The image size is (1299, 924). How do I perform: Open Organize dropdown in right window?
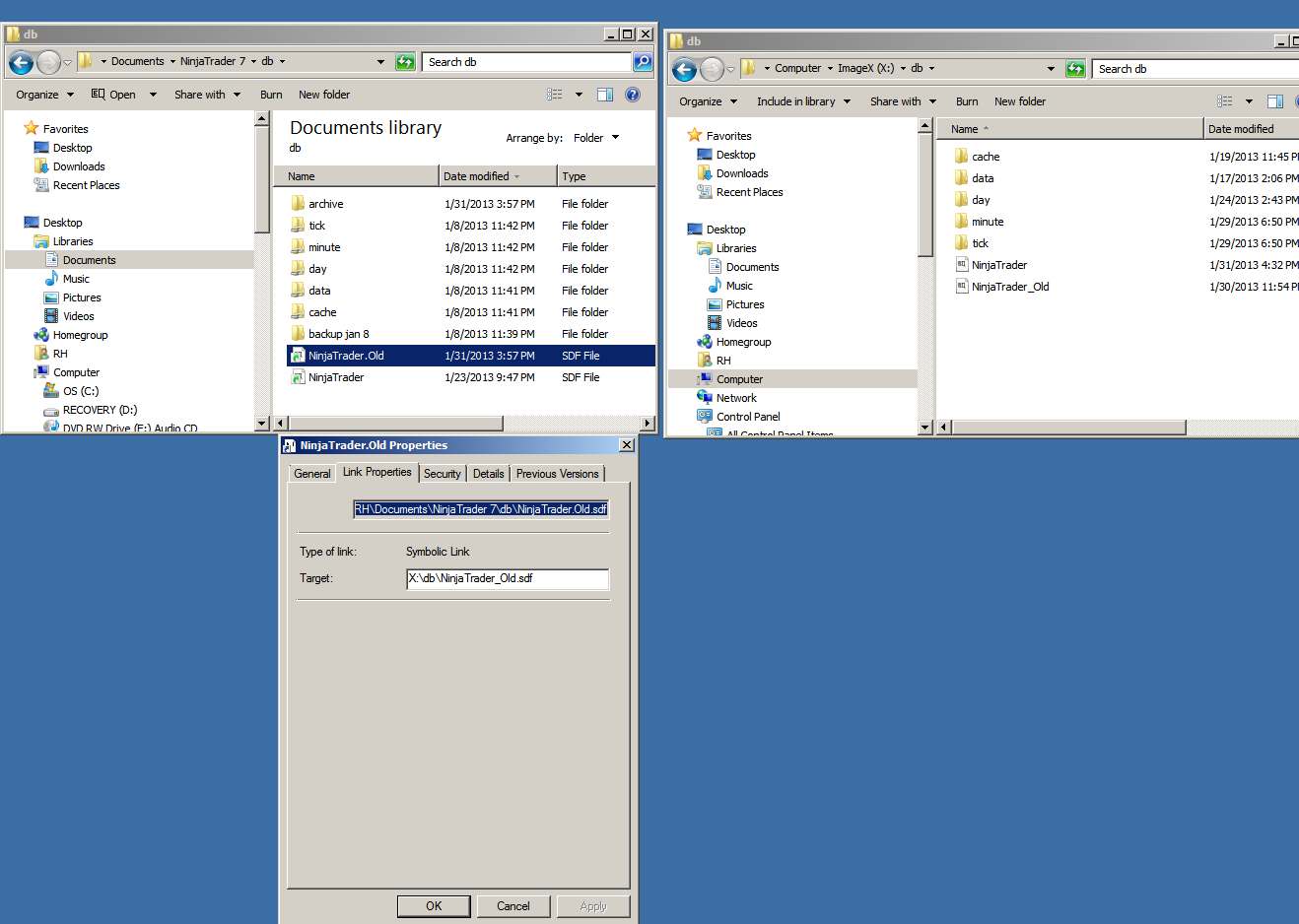click(x=708, y=101)
